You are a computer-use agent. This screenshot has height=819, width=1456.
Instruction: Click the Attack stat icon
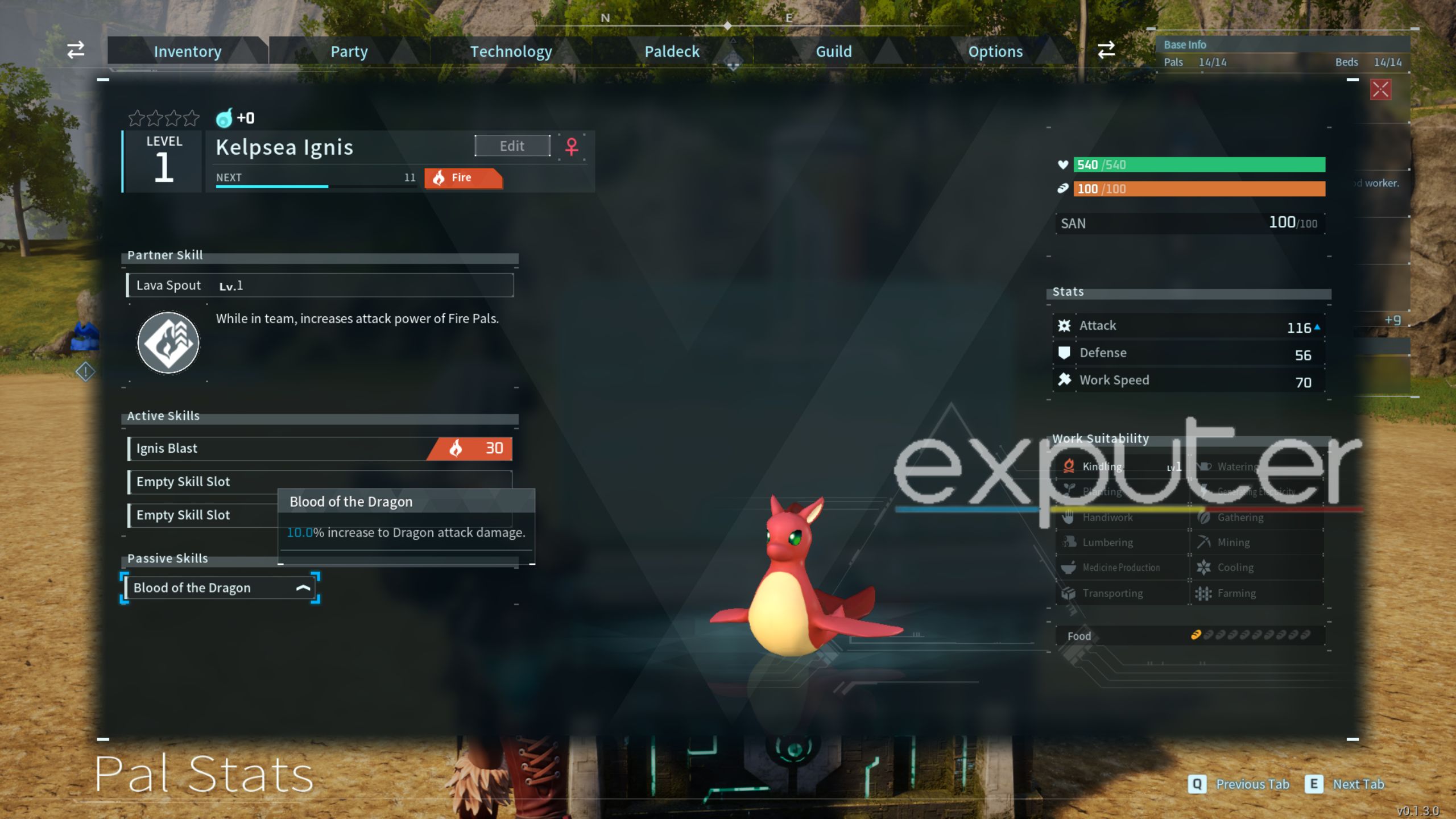[x=1064, y=326]
